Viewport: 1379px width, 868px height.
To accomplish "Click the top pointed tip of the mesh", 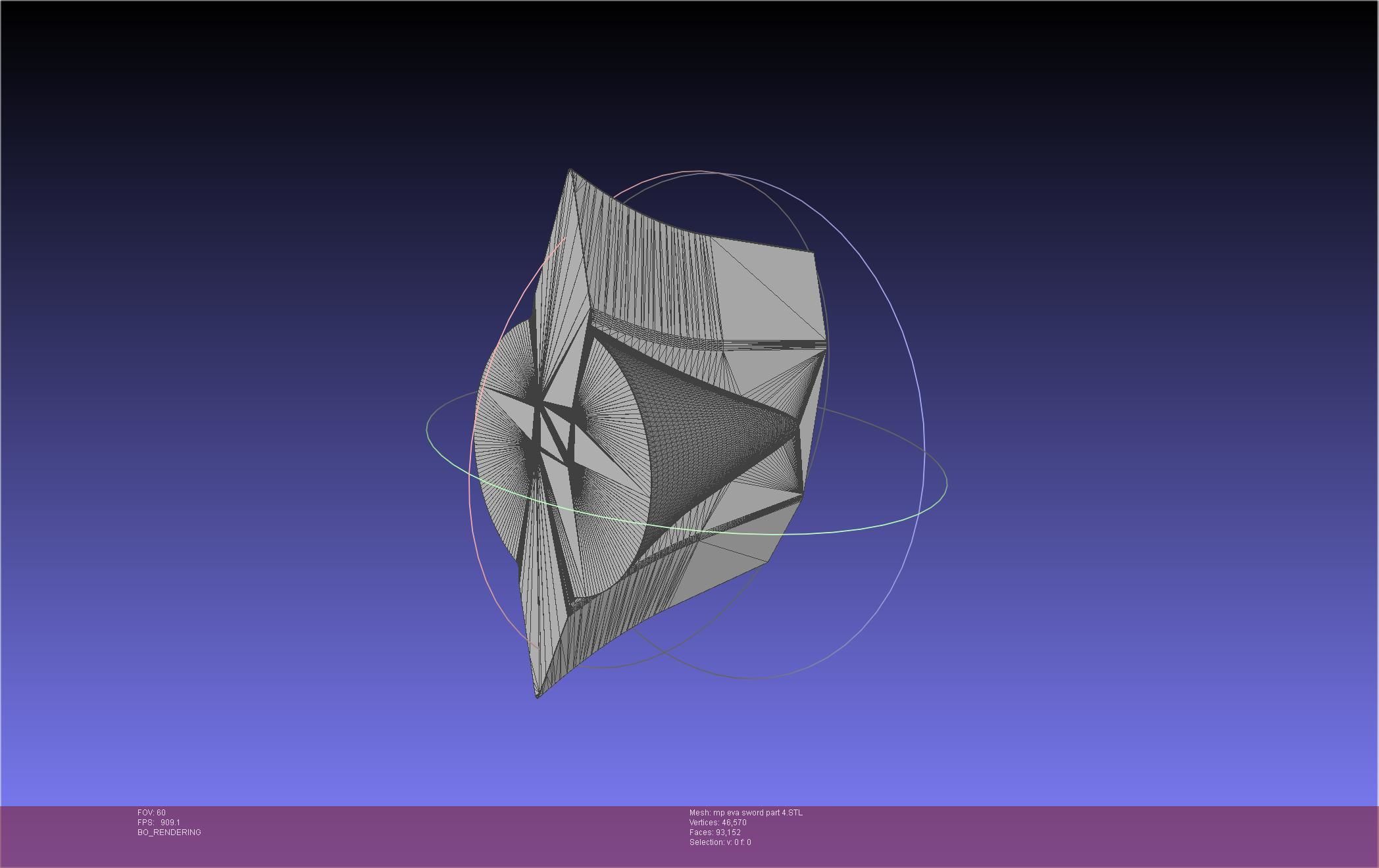I will 570,172.
